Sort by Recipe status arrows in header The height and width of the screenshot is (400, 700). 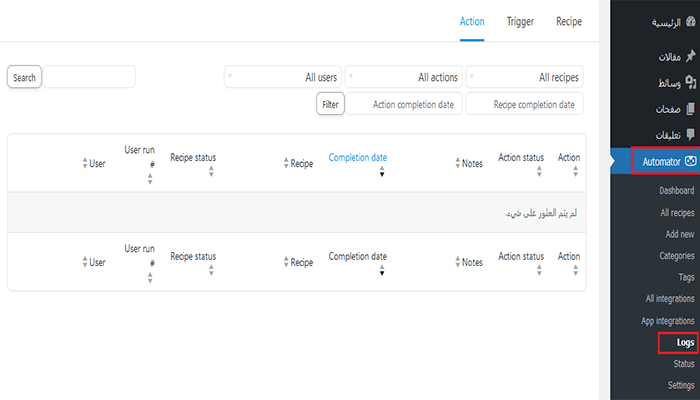211,171
